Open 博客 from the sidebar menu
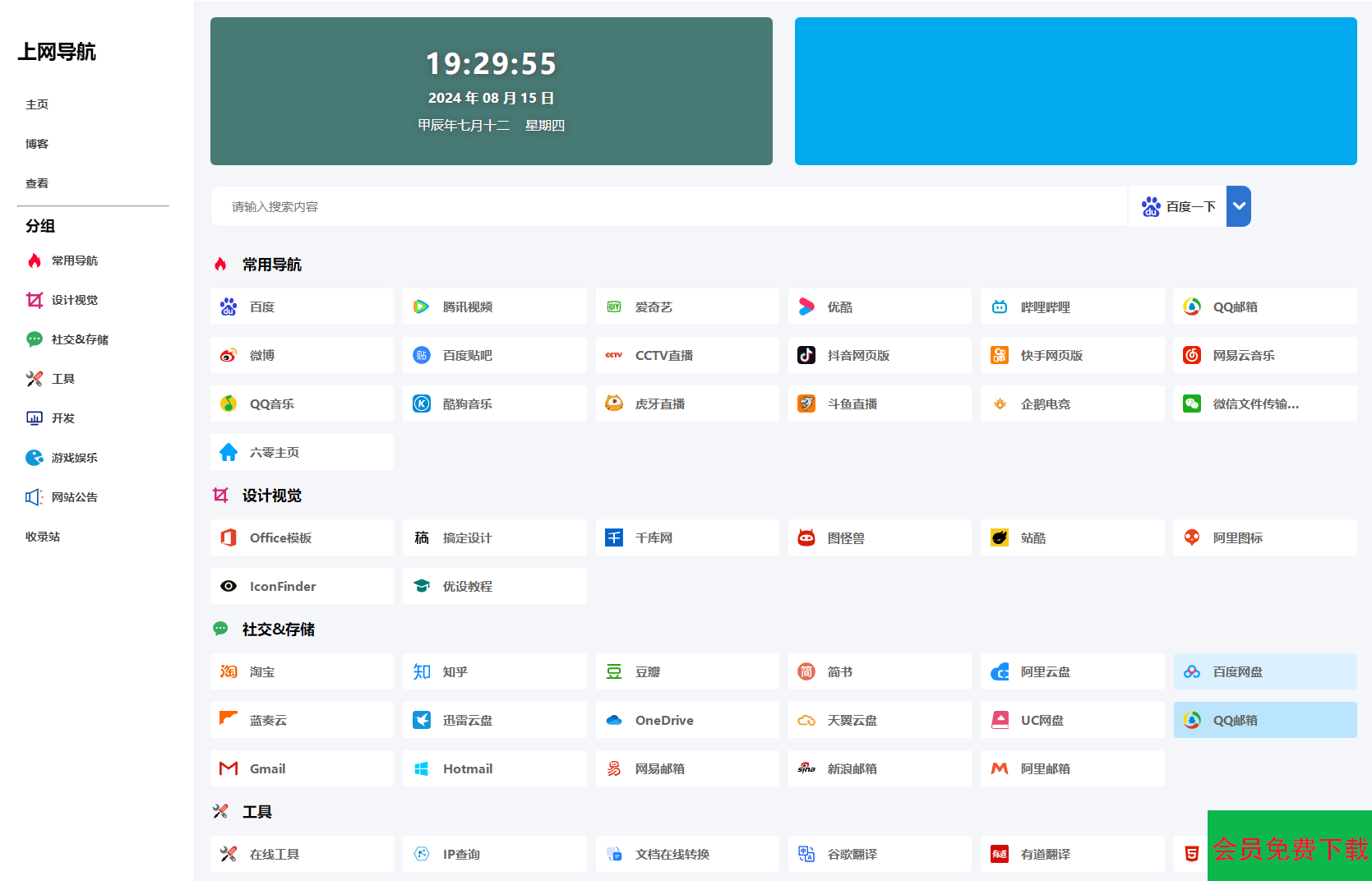The image size is (1372, 881). 37,144
